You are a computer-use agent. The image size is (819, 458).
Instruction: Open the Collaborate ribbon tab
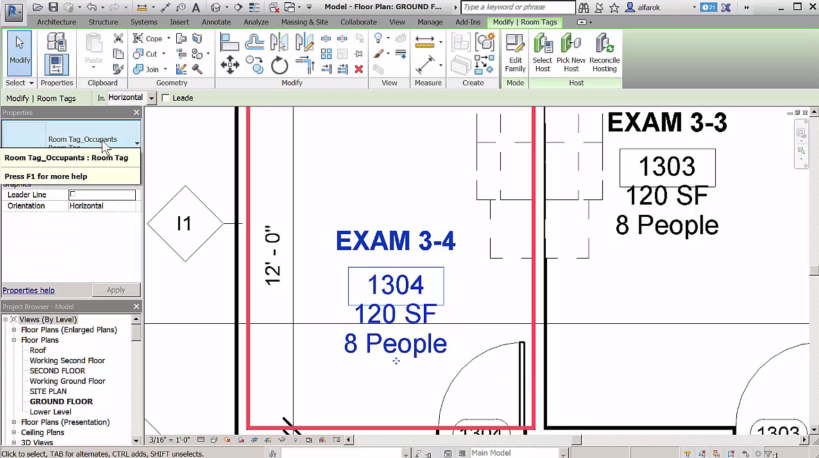pos(358,22)
